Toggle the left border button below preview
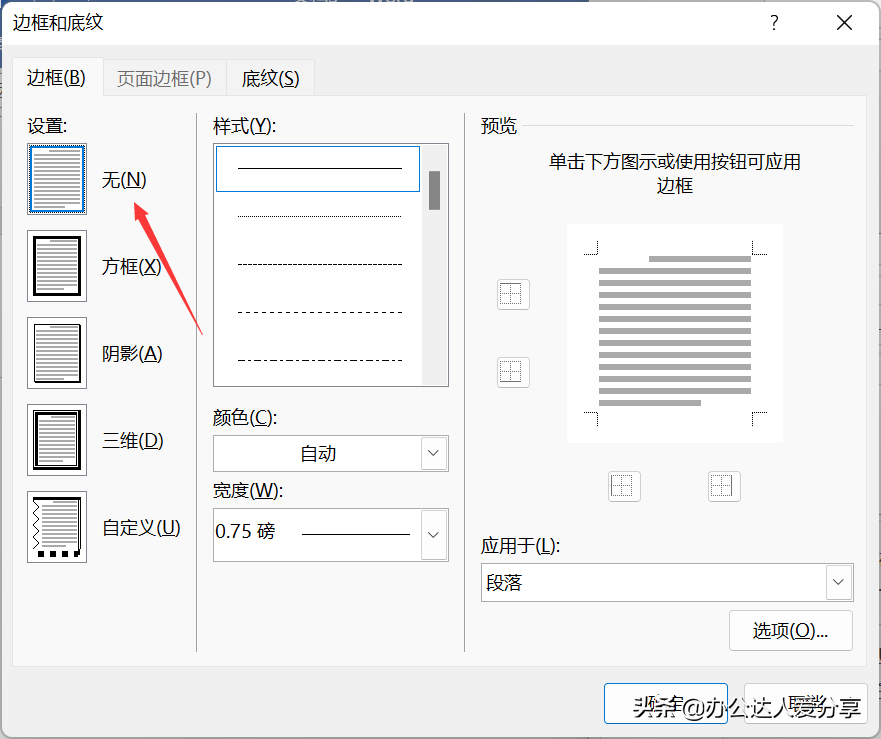Image resolution: width=881 pixels, height=739 pixels. (623, 486)
